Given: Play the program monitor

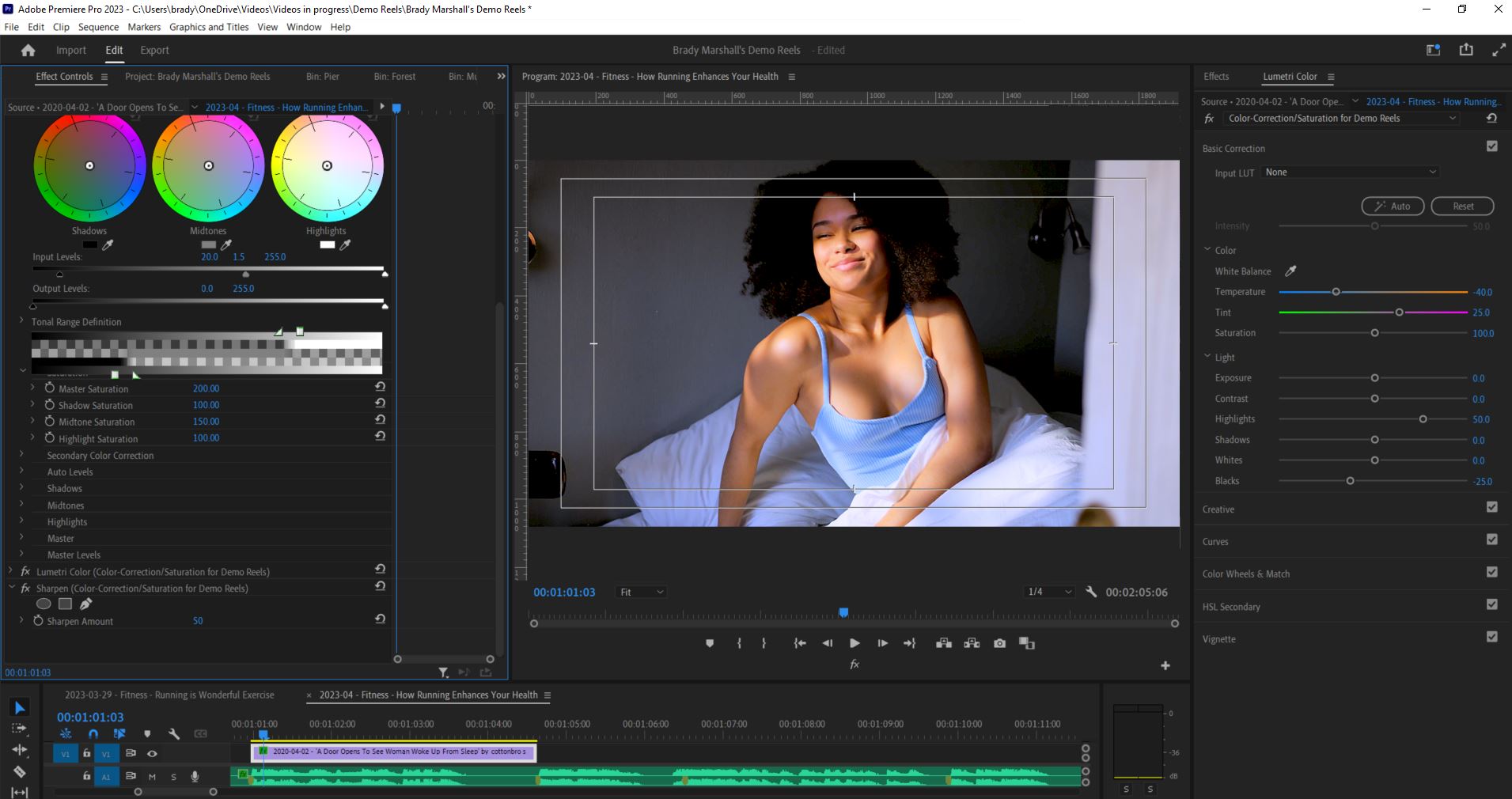Looking at the screenshot, I should pyautogui.click(x=855, y=643).
